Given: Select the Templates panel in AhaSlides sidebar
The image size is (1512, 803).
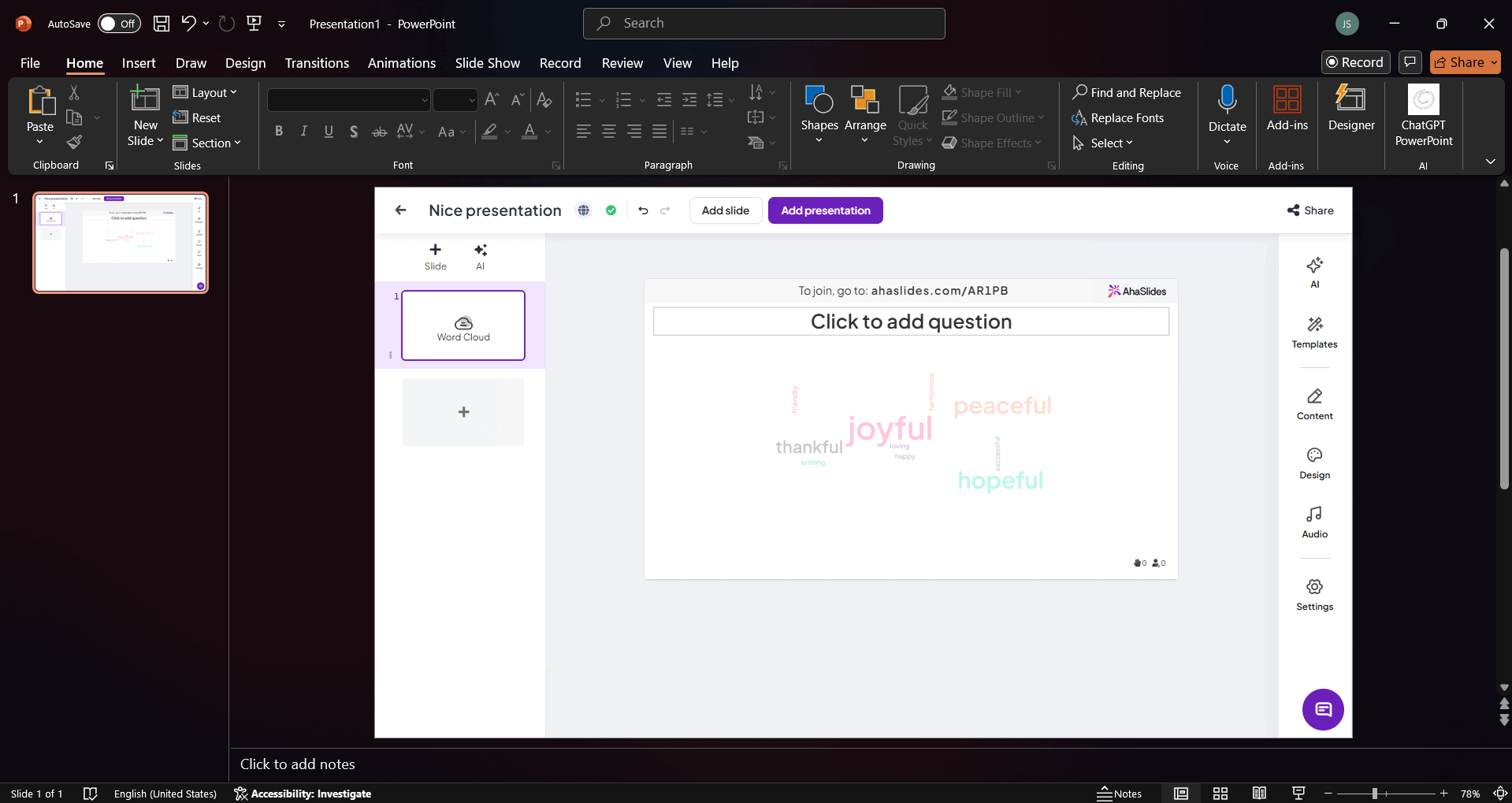Looking at the screenshot, I should pos(1313,331).
